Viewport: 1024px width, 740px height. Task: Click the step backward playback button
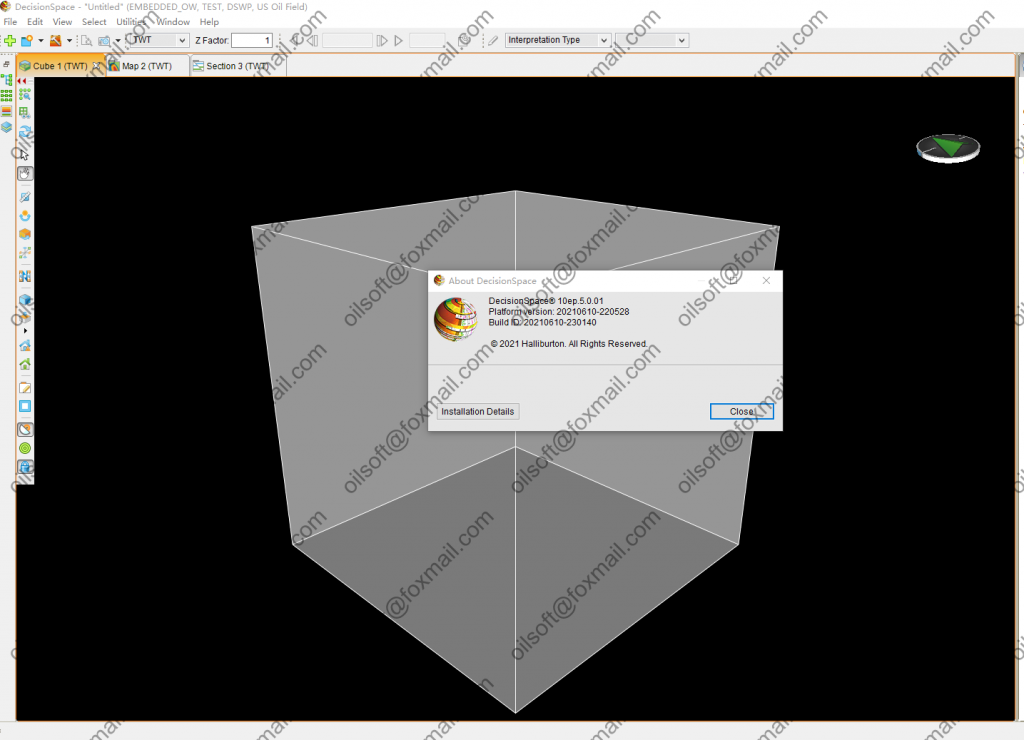coord(313,40)
